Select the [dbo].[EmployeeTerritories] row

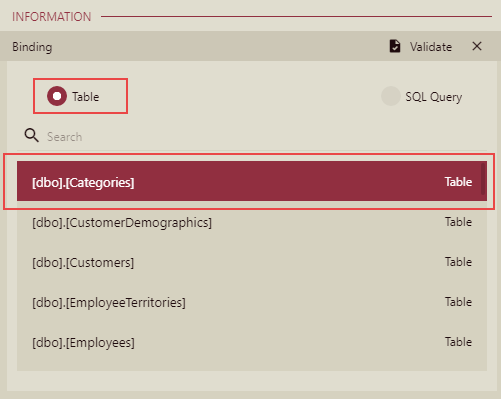tap(252, 302)
